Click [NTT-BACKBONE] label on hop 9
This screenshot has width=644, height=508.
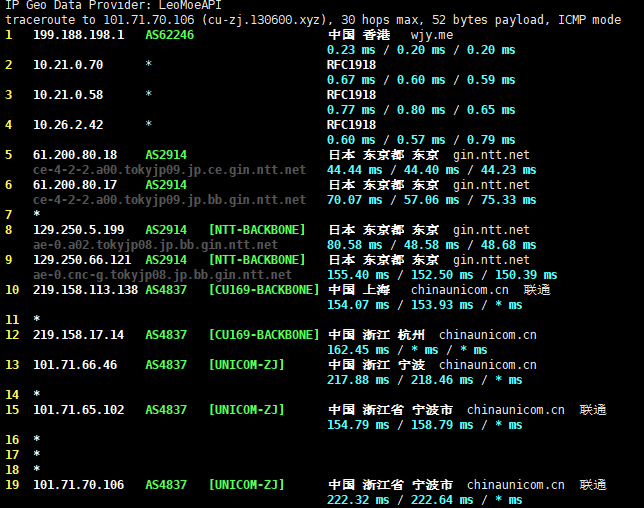tap(257, 260)
